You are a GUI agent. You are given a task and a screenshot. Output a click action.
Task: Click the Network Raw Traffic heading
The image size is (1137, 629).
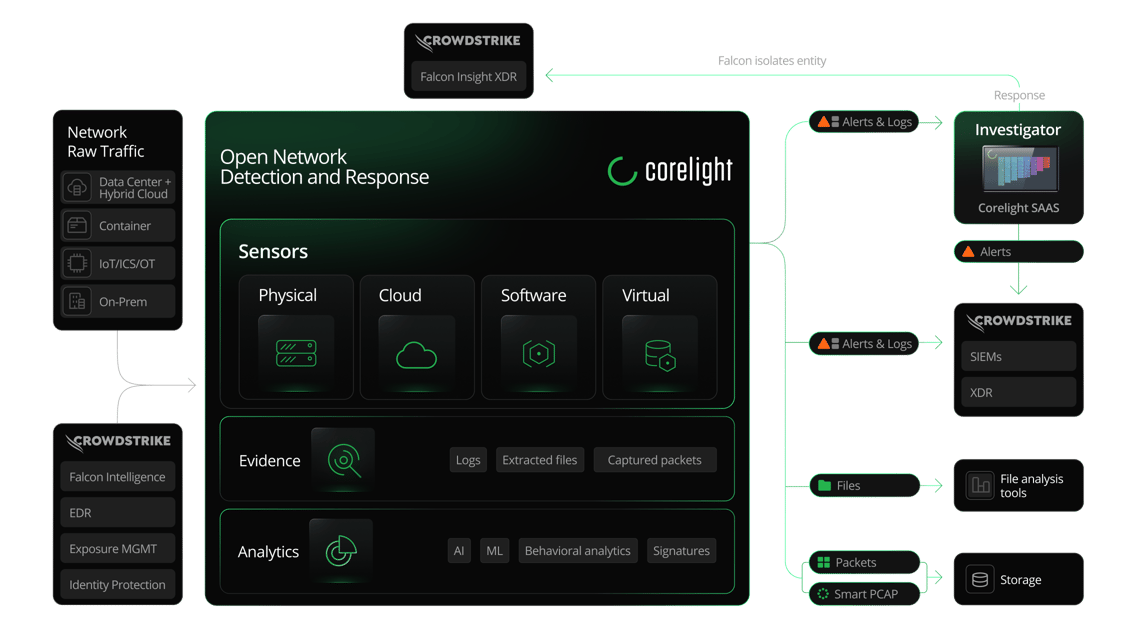106,141
